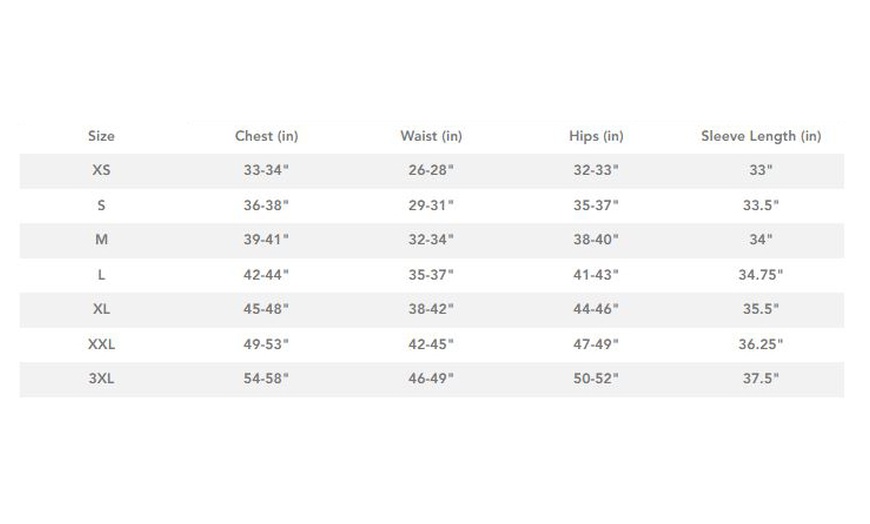Screen dimensions: 870x524
Task: Click the 3XL size row label
Action: [101, 379]
